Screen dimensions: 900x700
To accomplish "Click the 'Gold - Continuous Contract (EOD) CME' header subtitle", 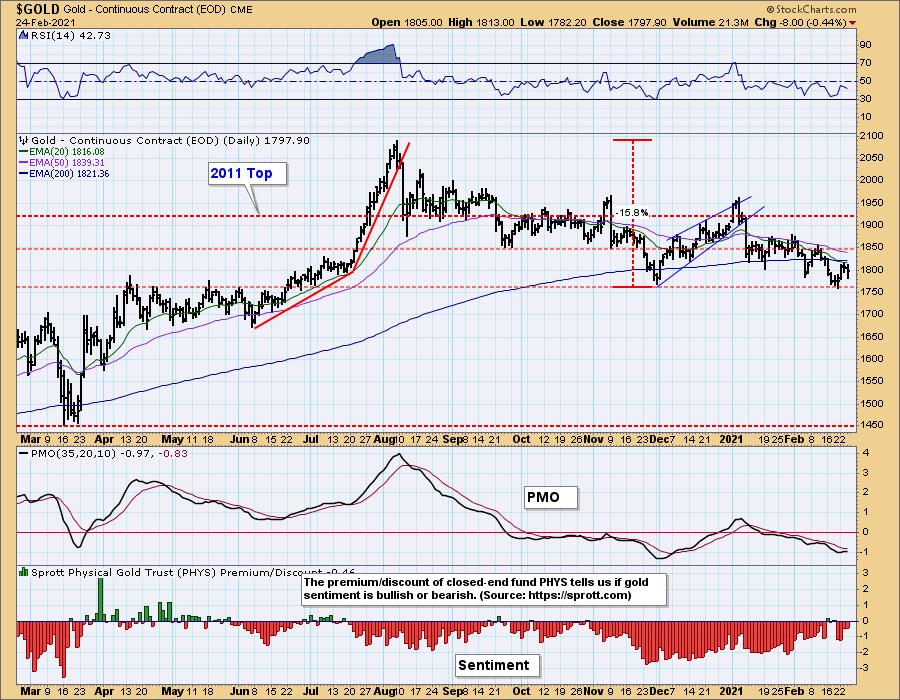I will pyautogui.click(x=158, y=9).
